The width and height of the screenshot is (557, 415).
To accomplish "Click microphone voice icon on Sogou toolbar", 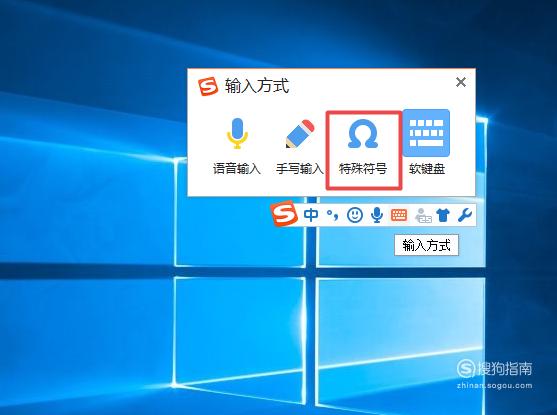I will [x=377, y=215].
